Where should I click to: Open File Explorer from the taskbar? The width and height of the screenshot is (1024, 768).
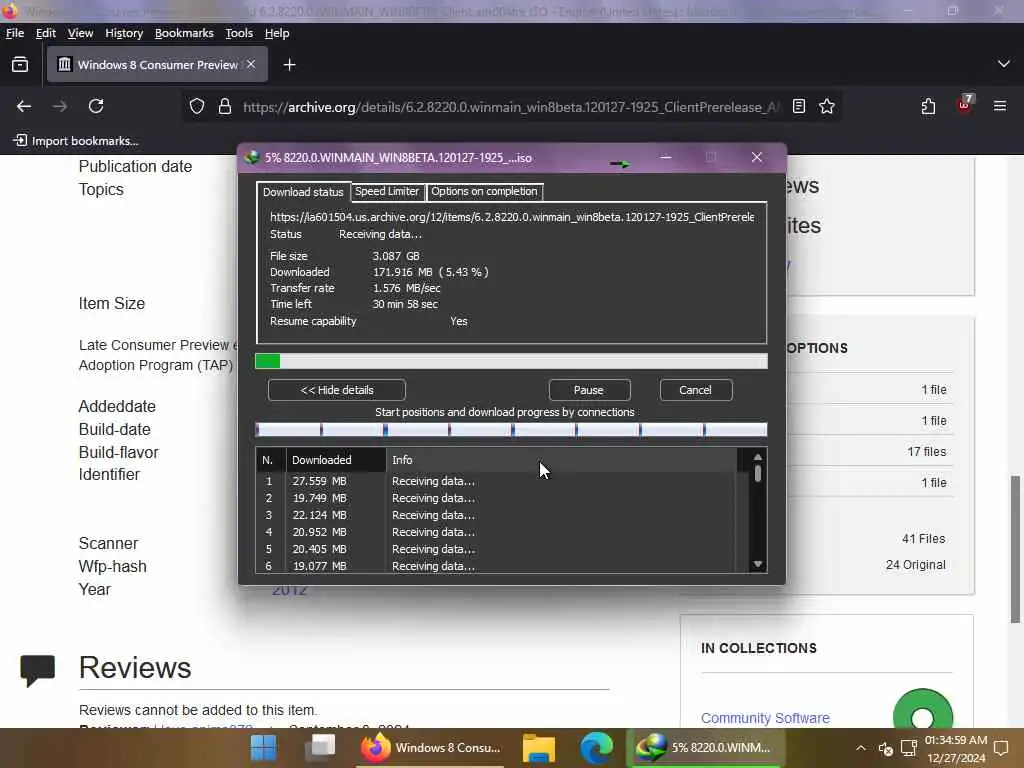(x=539, y=748)
